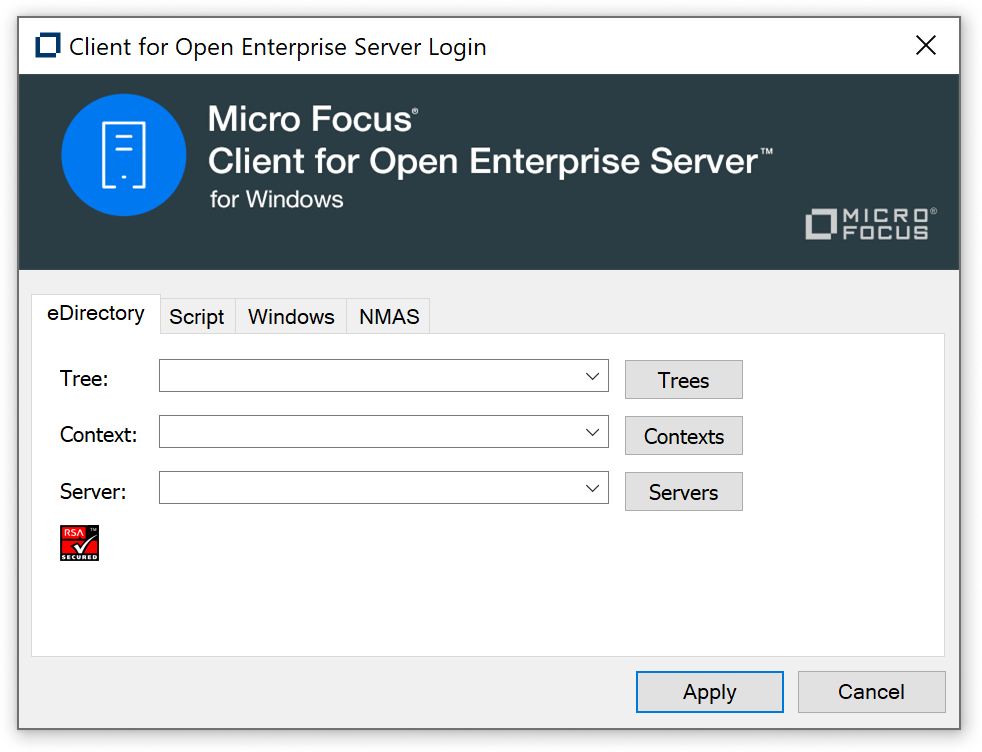Screen dimensions: 982x752
Task: Expand the Tree dropdown arrow
Action: 592,376
